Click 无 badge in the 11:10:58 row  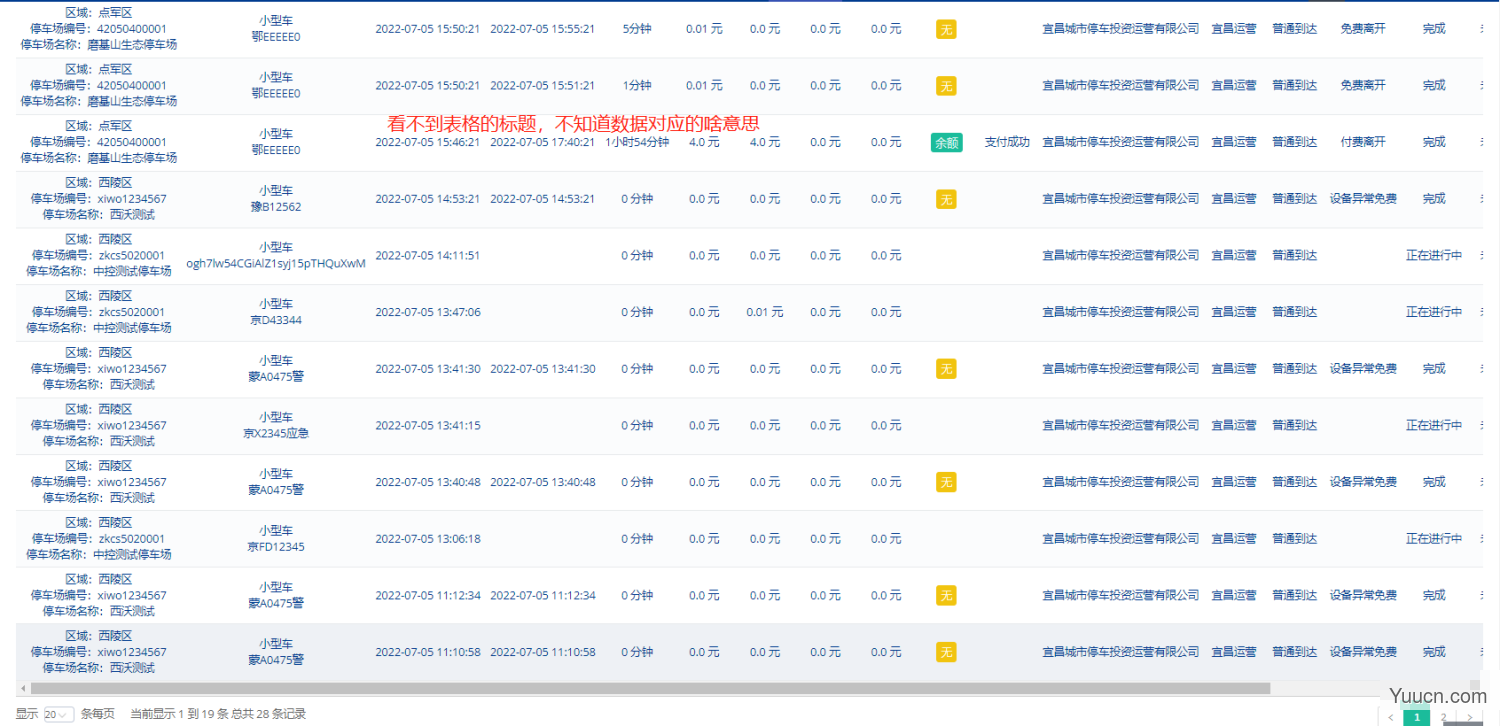coord(946,652)
